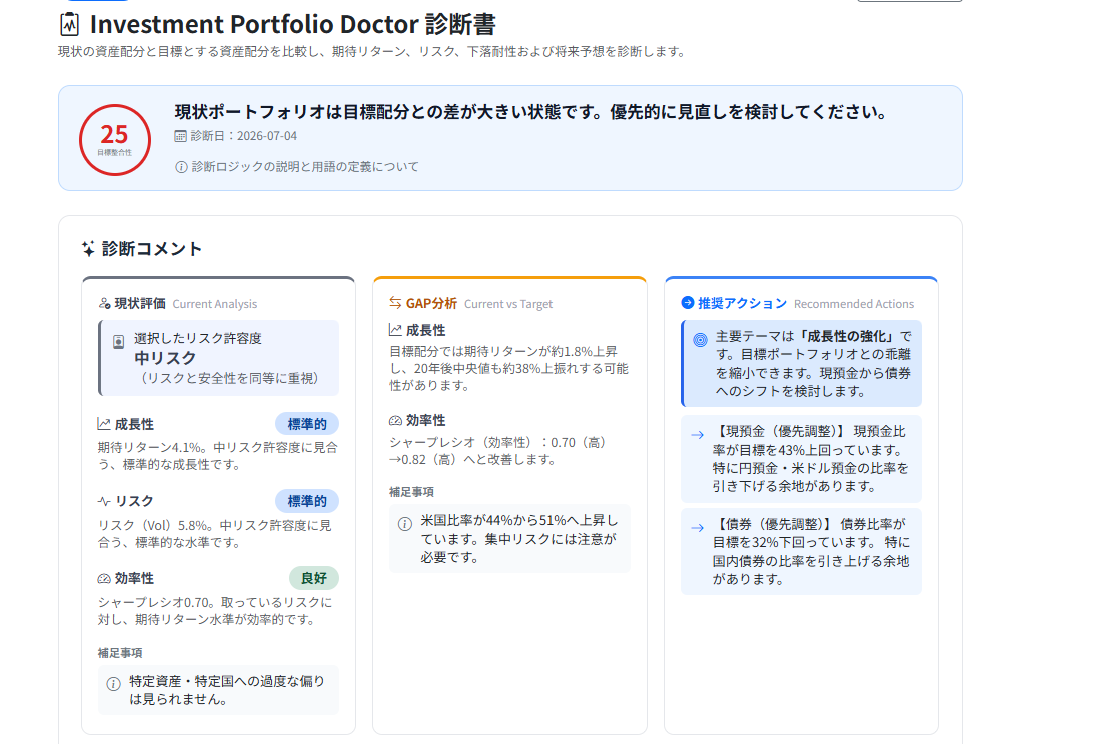Viewport: 1096px width, 744px height.
Task: Click the 補足事項 label in 現状評価 panel
Action: point(120,652)
